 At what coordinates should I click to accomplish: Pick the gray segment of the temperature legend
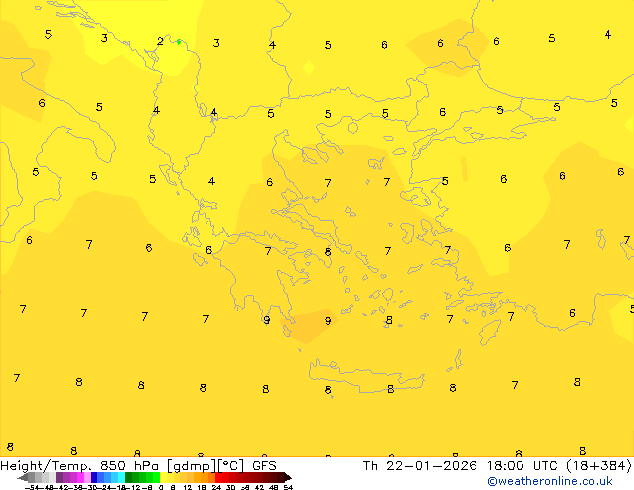[x=32, y=477]
